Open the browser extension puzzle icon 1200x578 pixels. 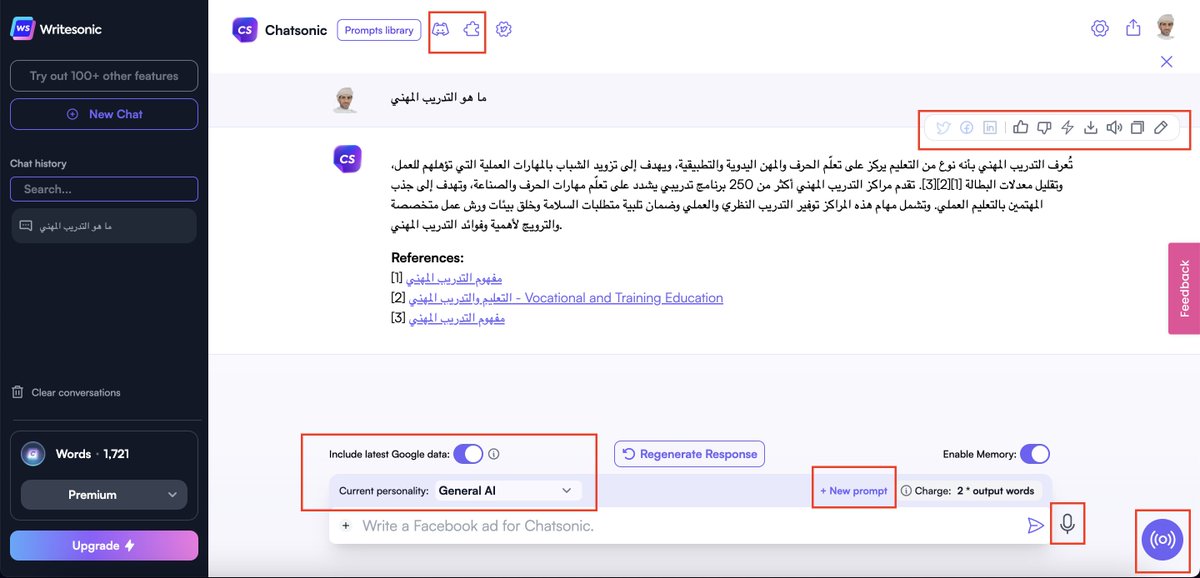(x=472, y=30)
